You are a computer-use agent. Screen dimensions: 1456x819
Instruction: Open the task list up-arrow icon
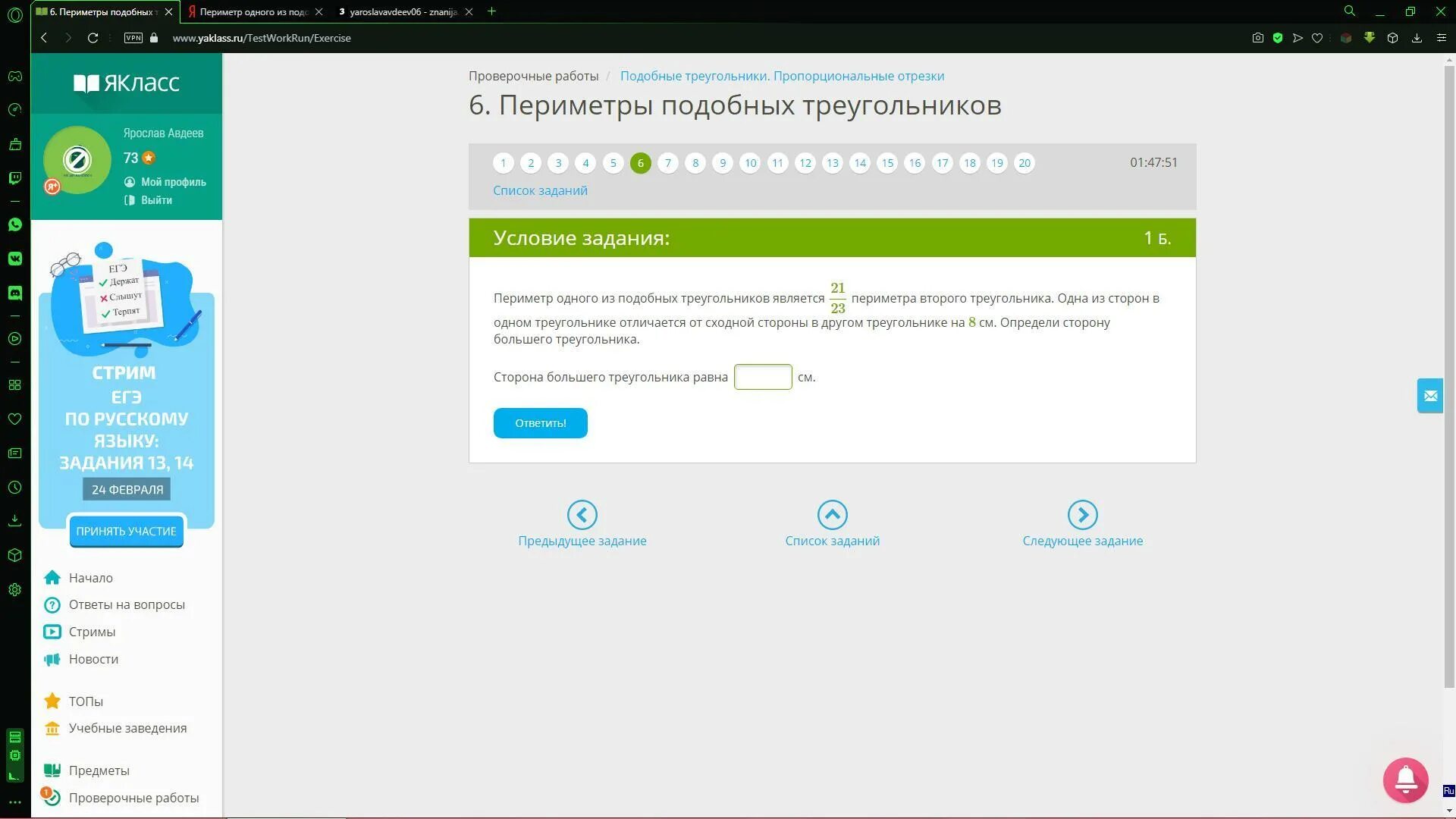pos(832,515)
